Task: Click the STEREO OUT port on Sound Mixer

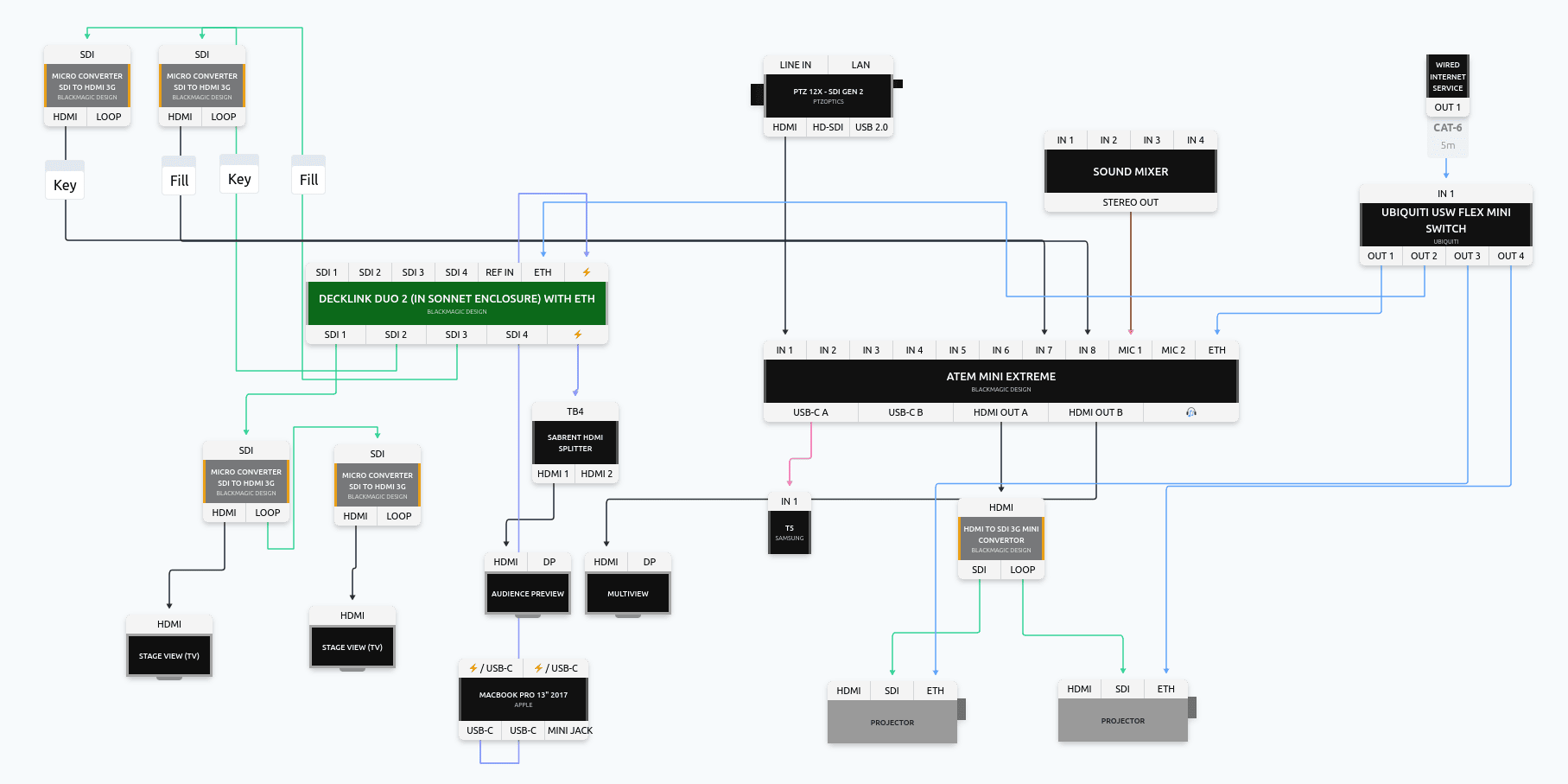Action: click(1131, 202)
